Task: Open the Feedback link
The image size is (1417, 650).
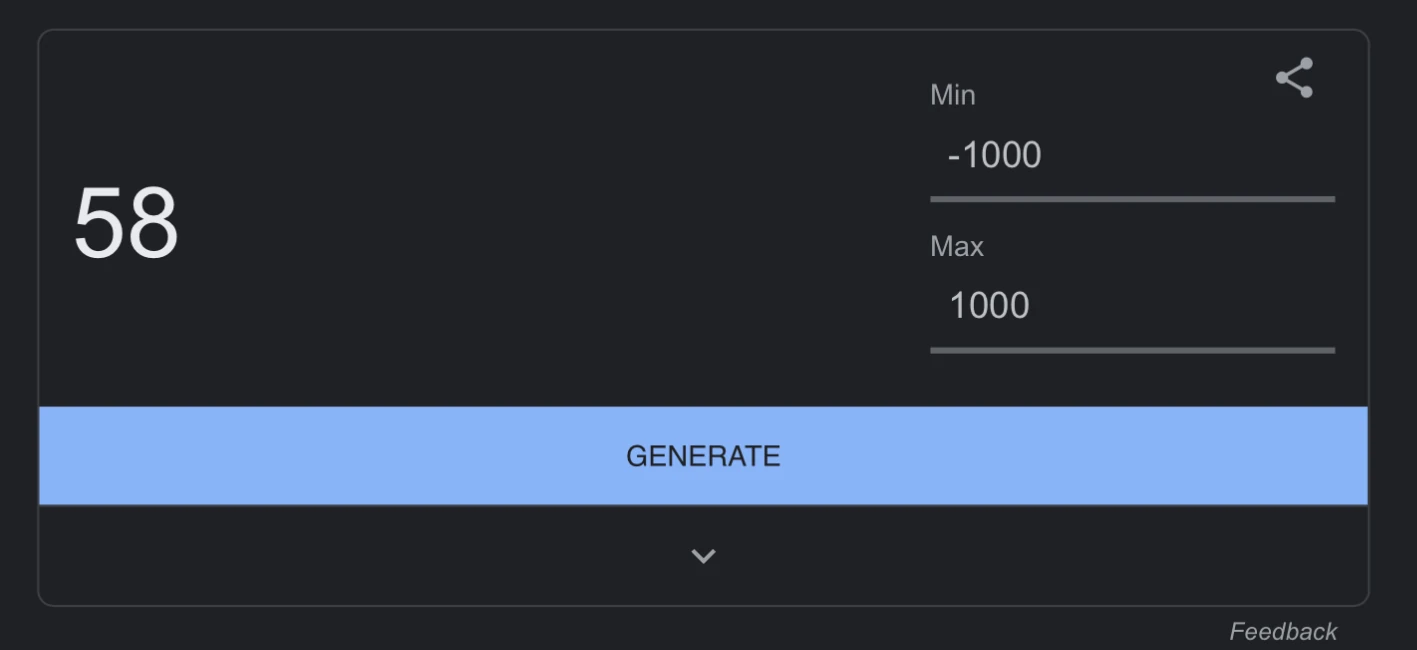Action: (x=1283, y=631)
